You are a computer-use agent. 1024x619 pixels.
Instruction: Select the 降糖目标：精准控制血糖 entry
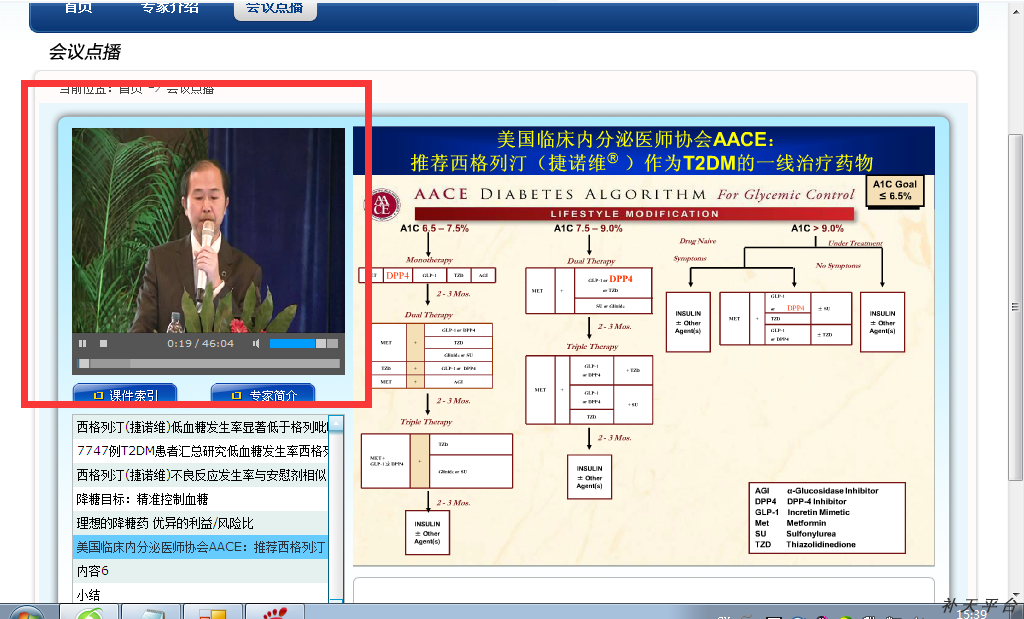coord(200,500)
